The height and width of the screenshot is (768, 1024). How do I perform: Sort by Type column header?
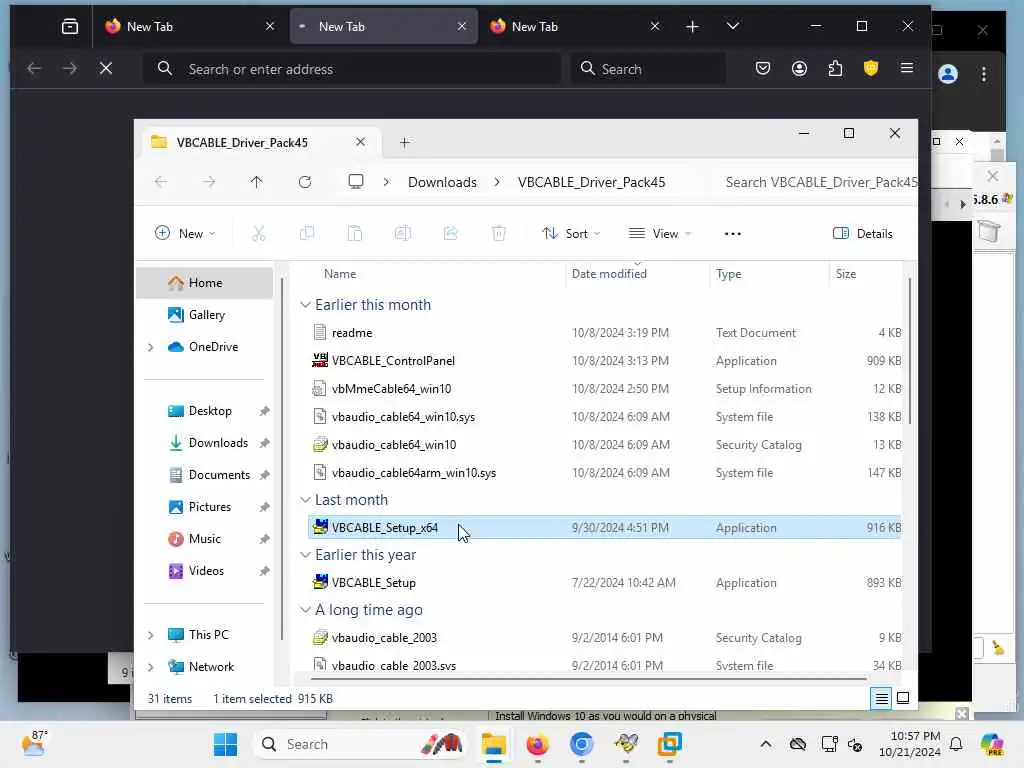click(768, 274)
